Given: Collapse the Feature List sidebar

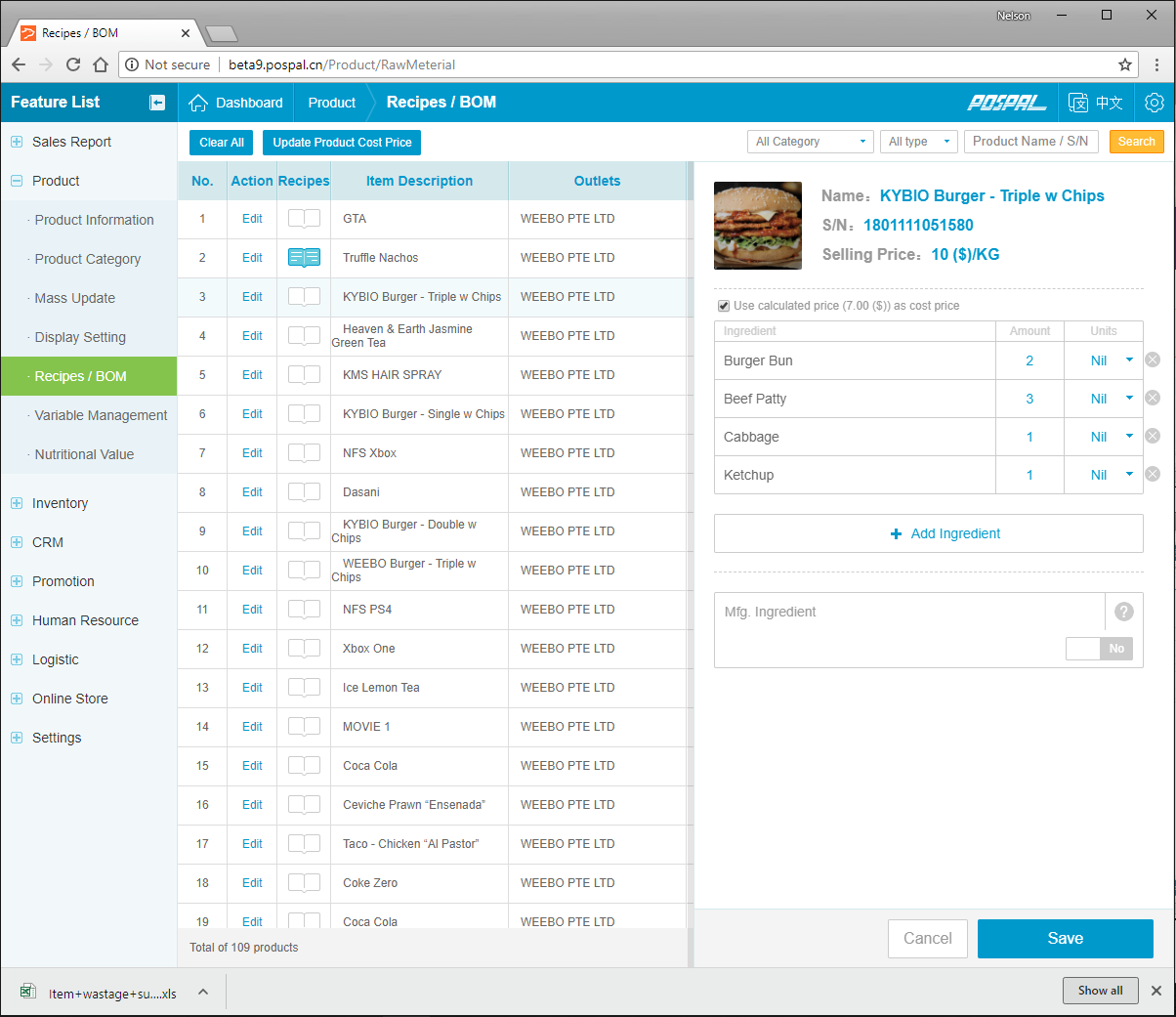Looking at the screenshot, I should (157, 103).
